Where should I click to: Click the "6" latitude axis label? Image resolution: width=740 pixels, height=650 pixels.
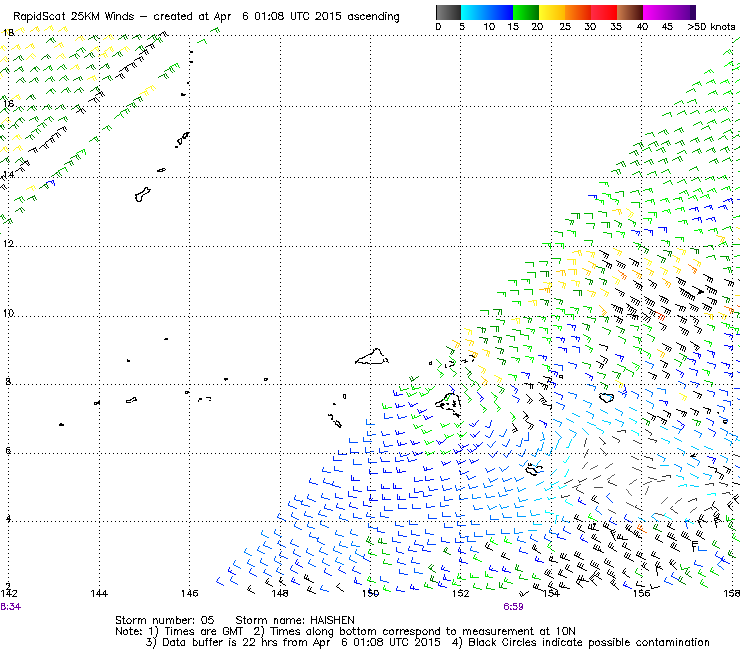(8, 450)
